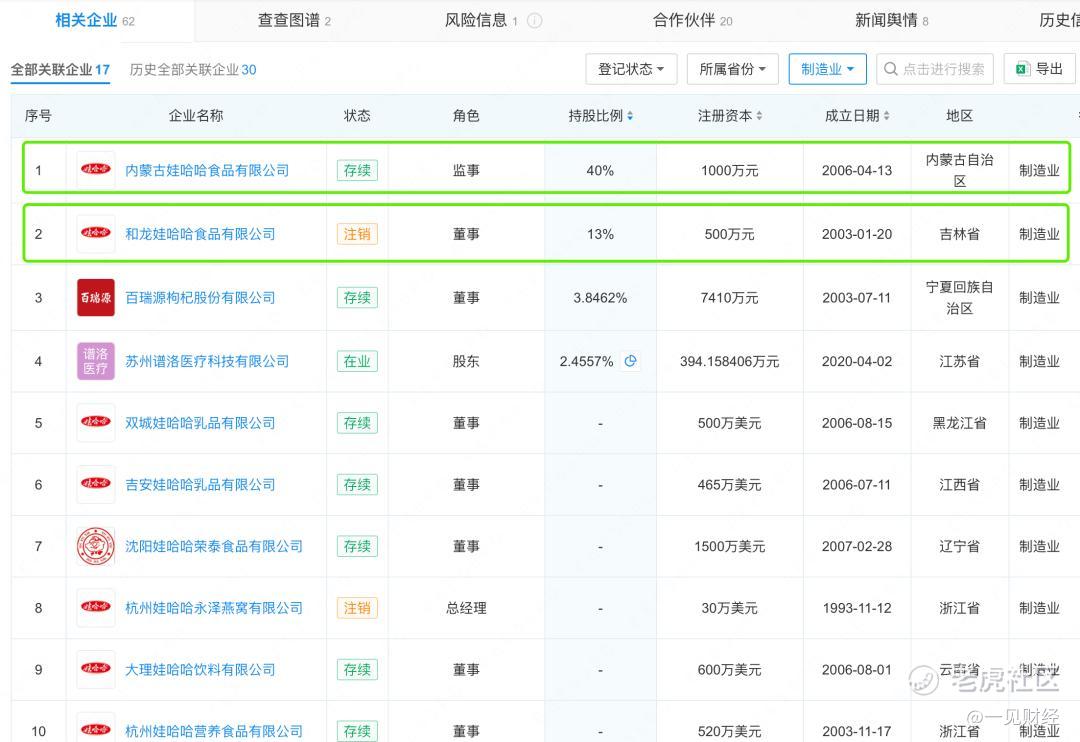Screen dimensions: 1080x742
Task: Click the 大理娃哈哈饮料有限公司 logo
Action: 96,669
